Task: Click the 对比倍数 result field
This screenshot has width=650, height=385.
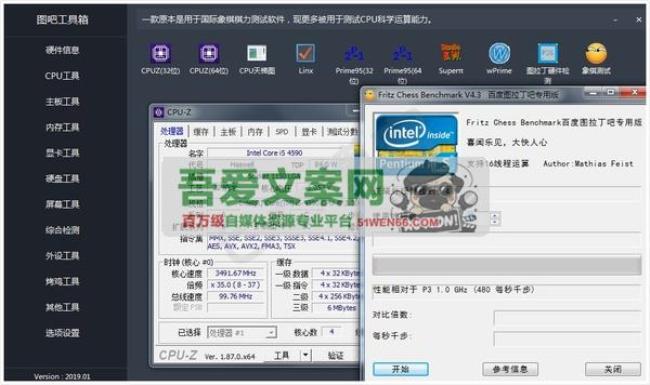Action: [567, 317]
